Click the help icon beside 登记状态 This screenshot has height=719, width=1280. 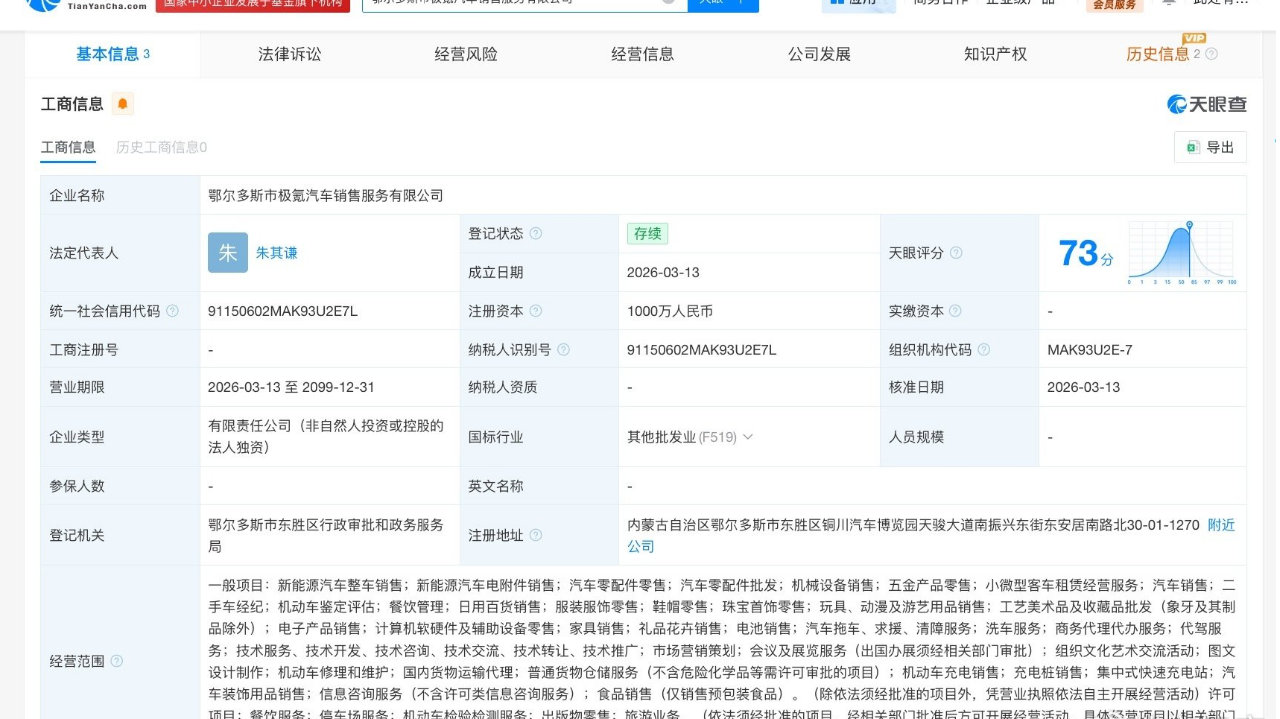[x=536, y=234]
